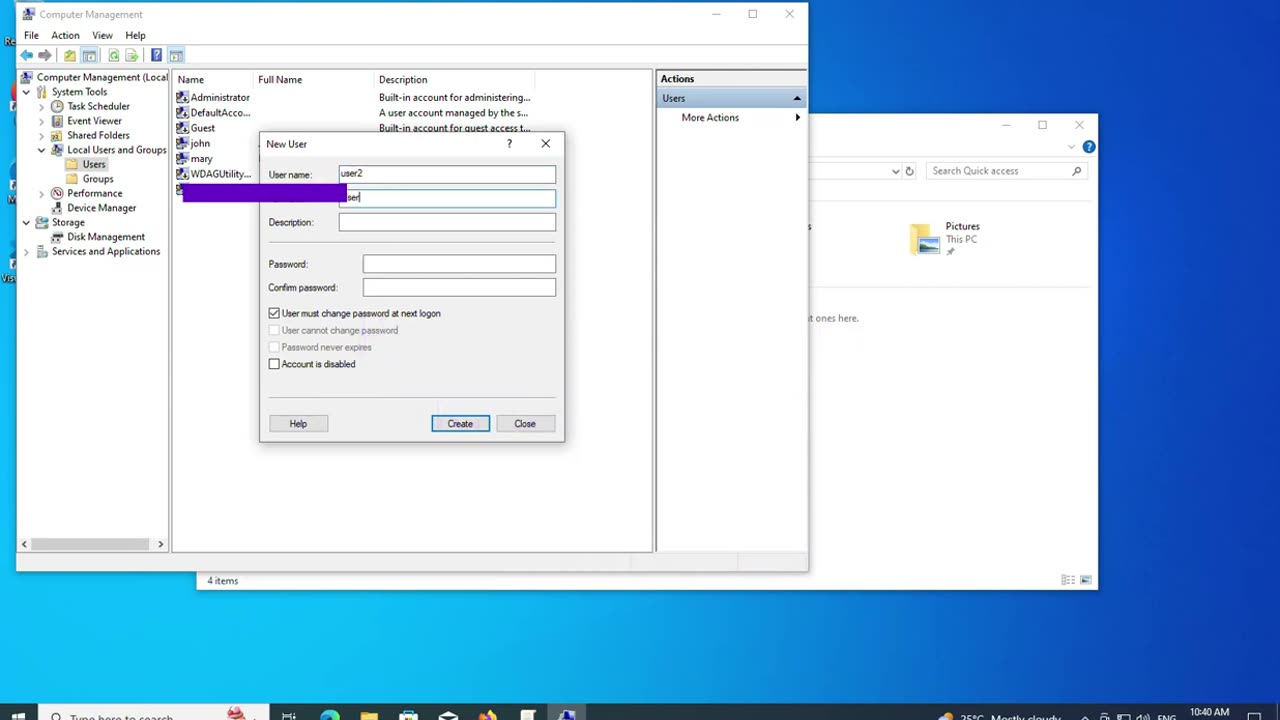Expand the Shared Folders node arrow
1280x720 pixels.
(41, 135)
